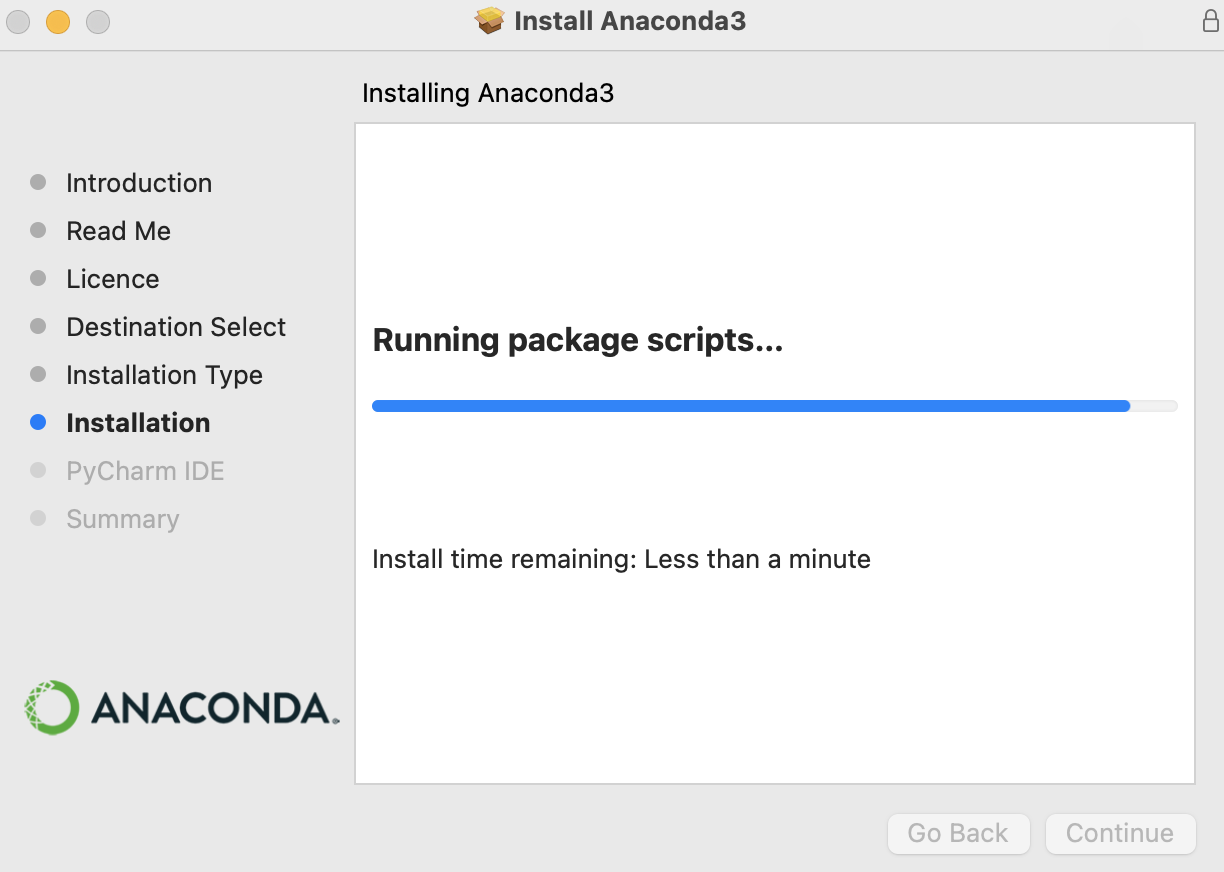Screen dimensions: 1224x872
Task: Close the installer window
Action: [x=18, y=21]
